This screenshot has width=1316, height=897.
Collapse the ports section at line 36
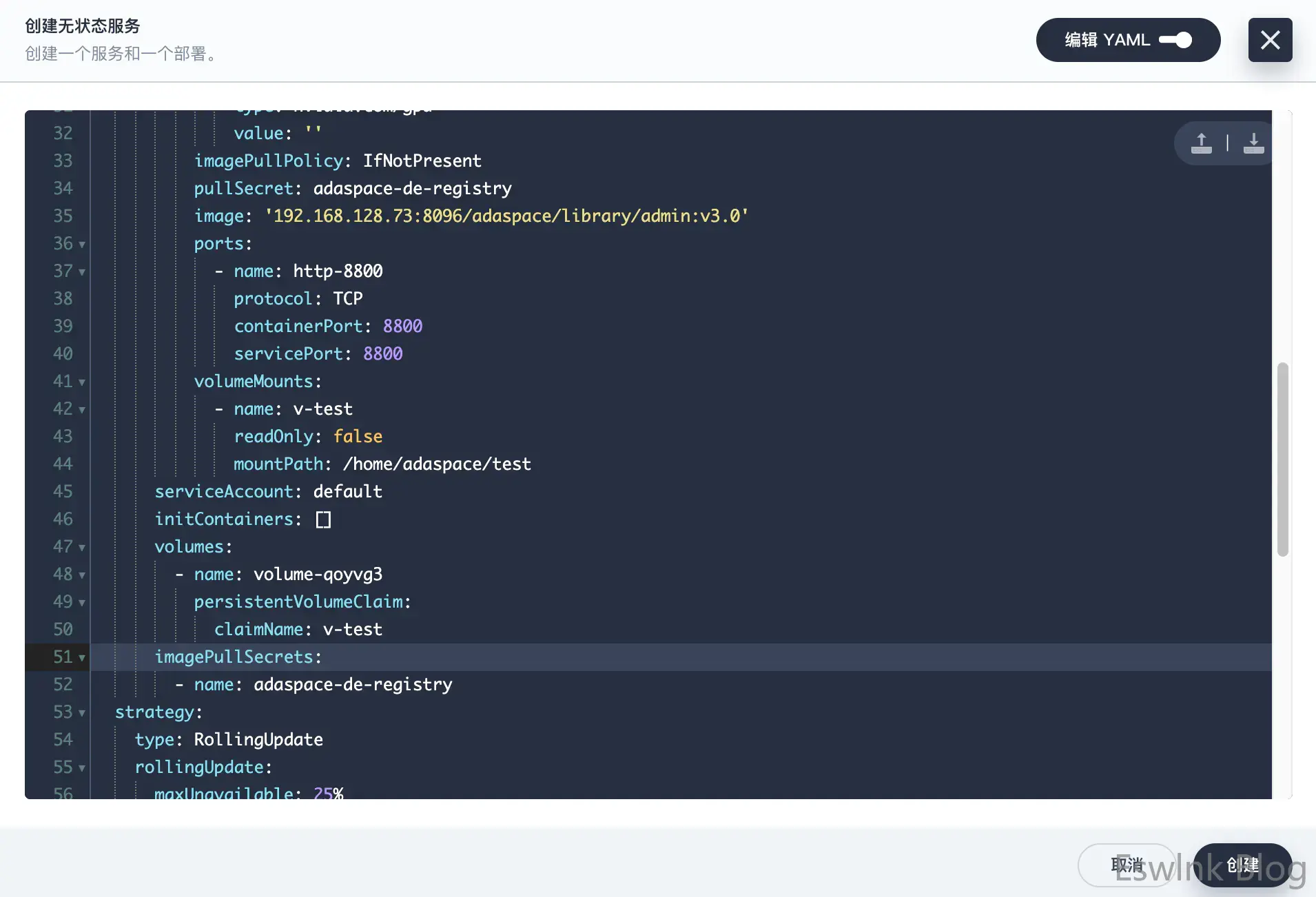click(x=82, y=245)
